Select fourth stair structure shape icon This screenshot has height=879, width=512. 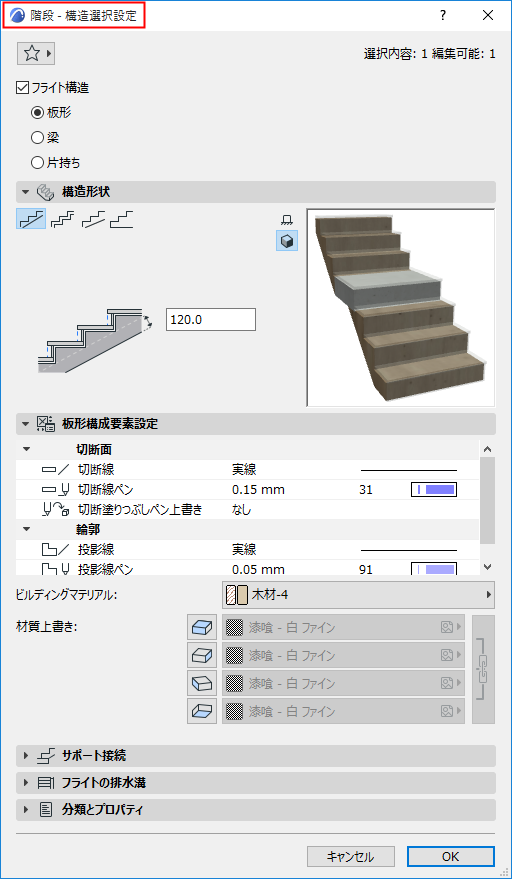[x=122, y=220]
